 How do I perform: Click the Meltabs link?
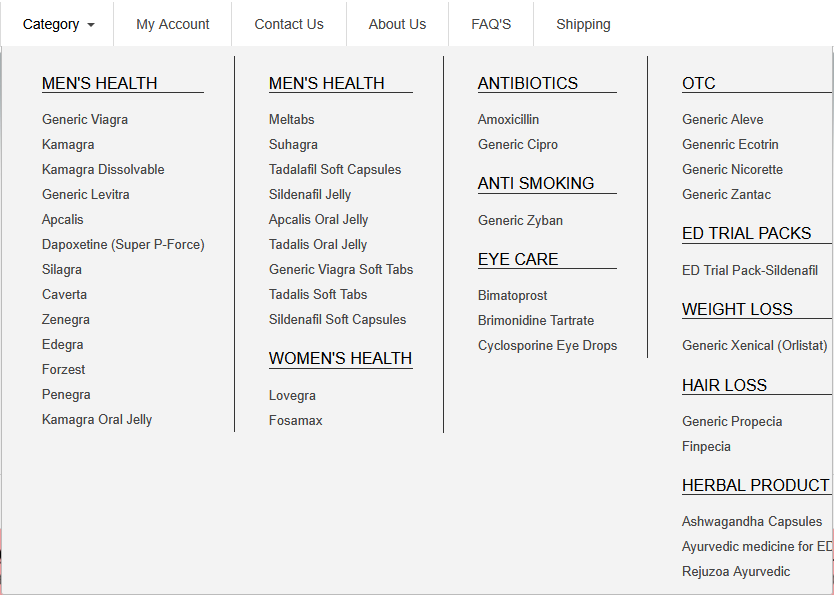coord(291,120)
